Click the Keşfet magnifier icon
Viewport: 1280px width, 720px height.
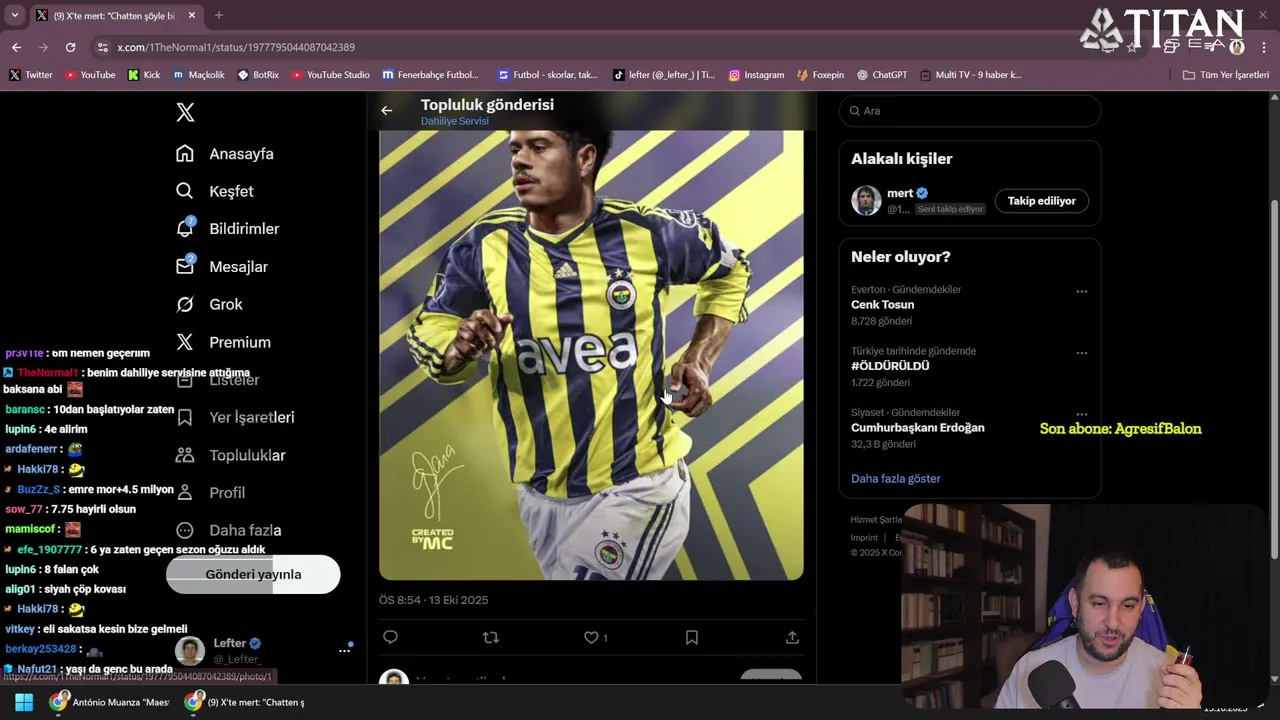185,191
